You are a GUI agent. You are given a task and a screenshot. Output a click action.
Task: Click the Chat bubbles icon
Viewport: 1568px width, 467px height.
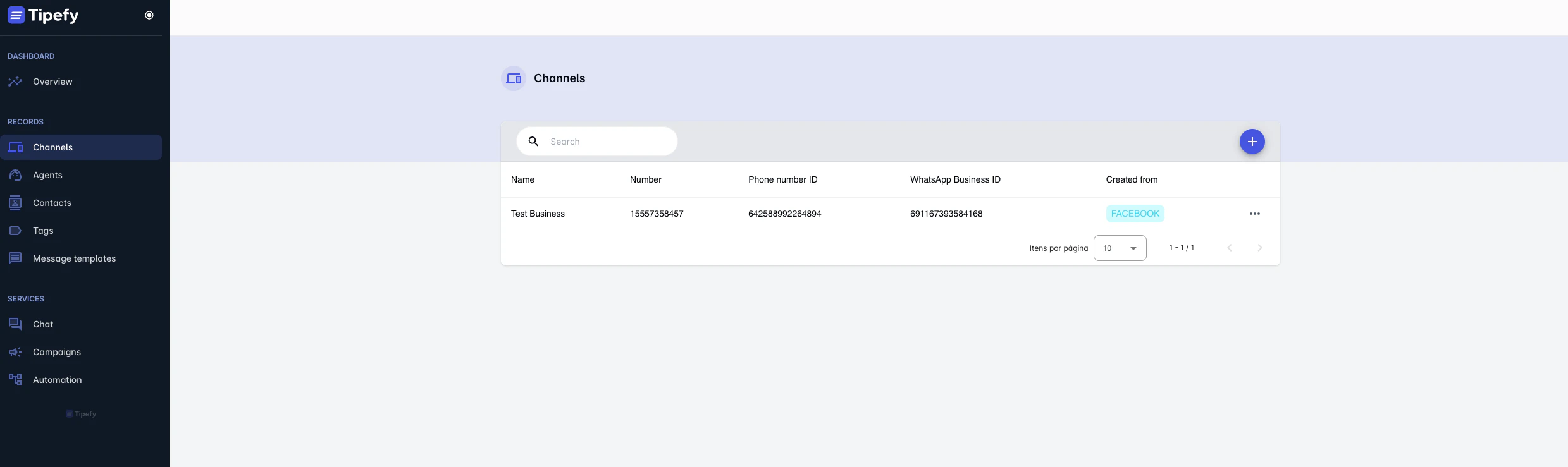(x=15, y=324)
